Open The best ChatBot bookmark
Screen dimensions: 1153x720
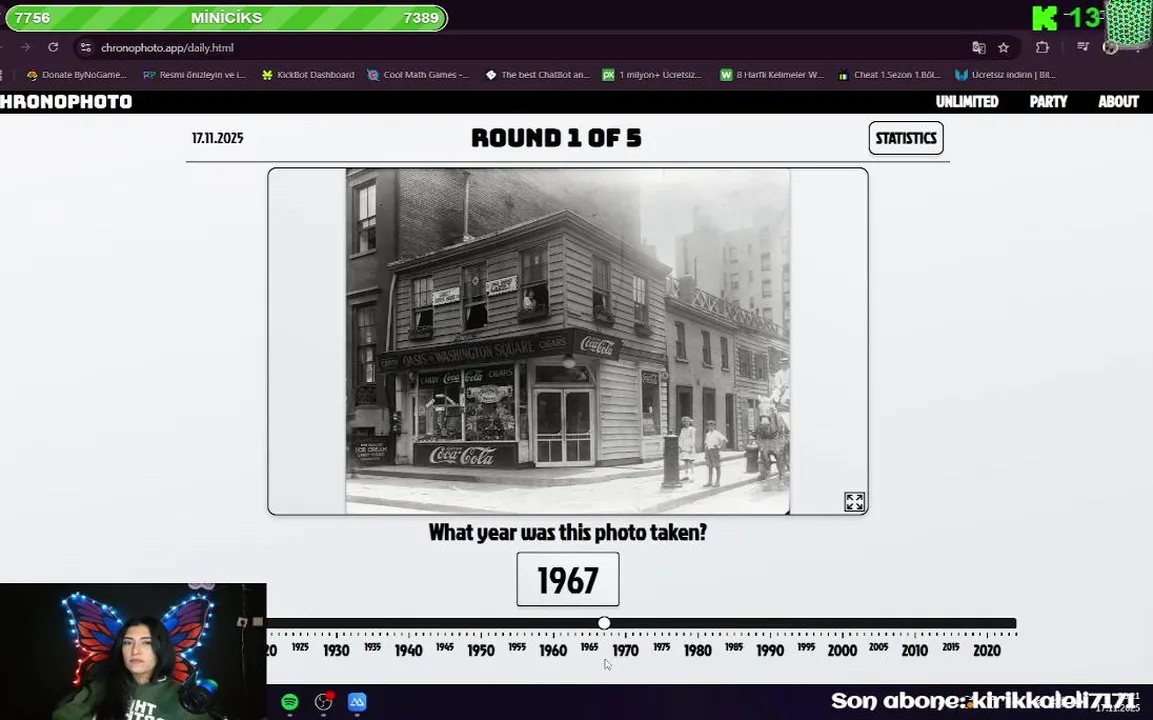click(x=538, y=74)
